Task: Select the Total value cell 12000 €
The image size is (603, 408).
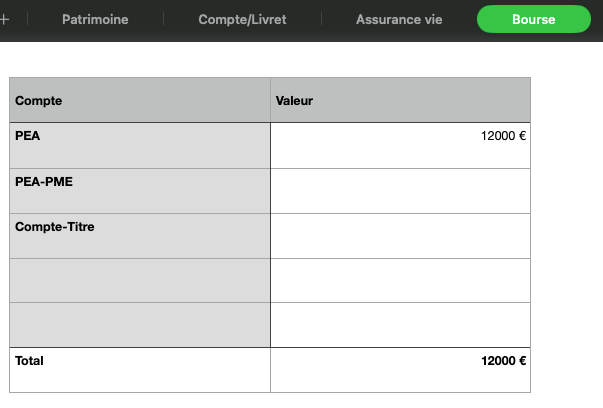Action: tap(400, 370)
